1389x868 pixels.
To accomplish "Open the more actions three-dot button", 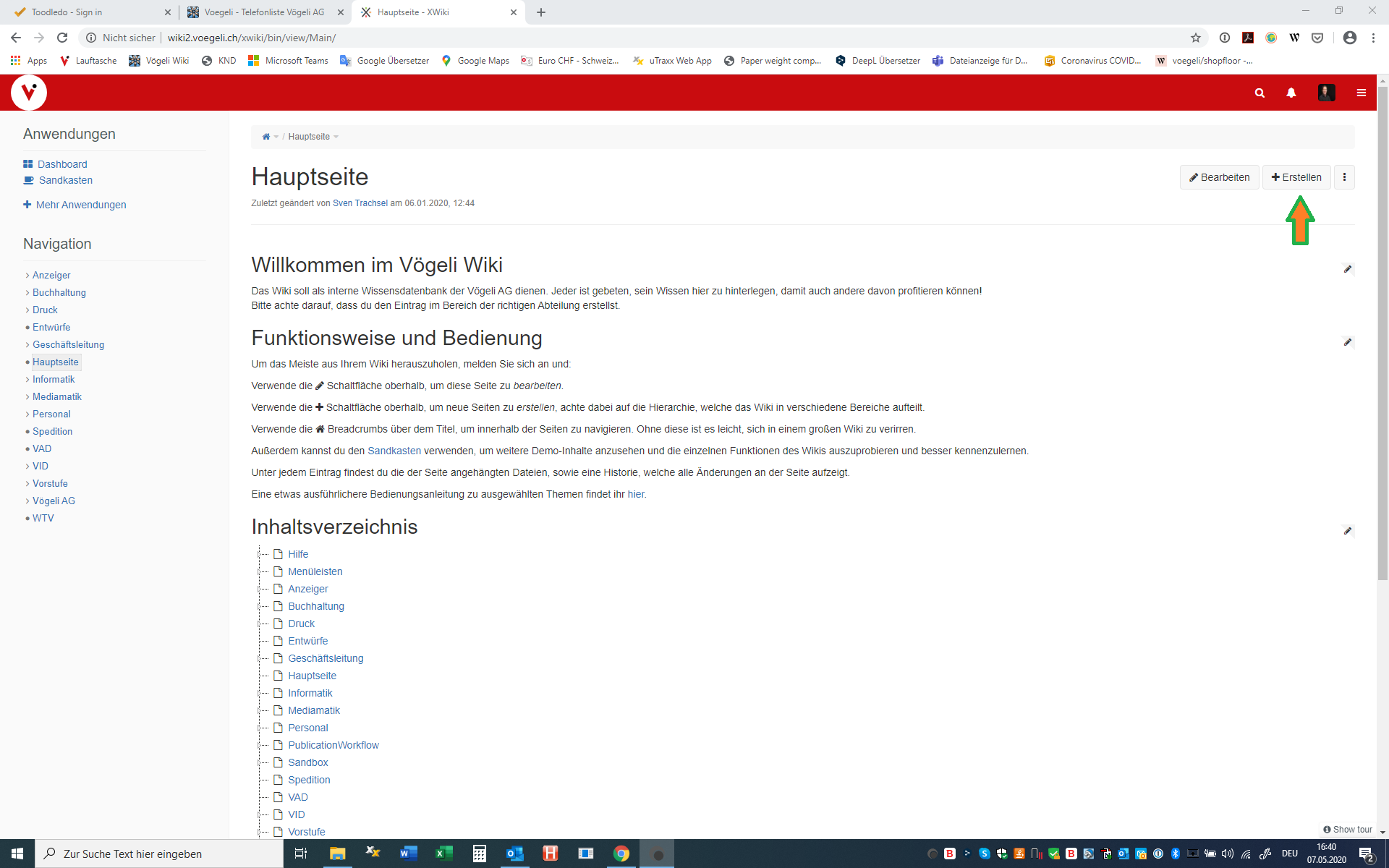I will (1344, 177).
